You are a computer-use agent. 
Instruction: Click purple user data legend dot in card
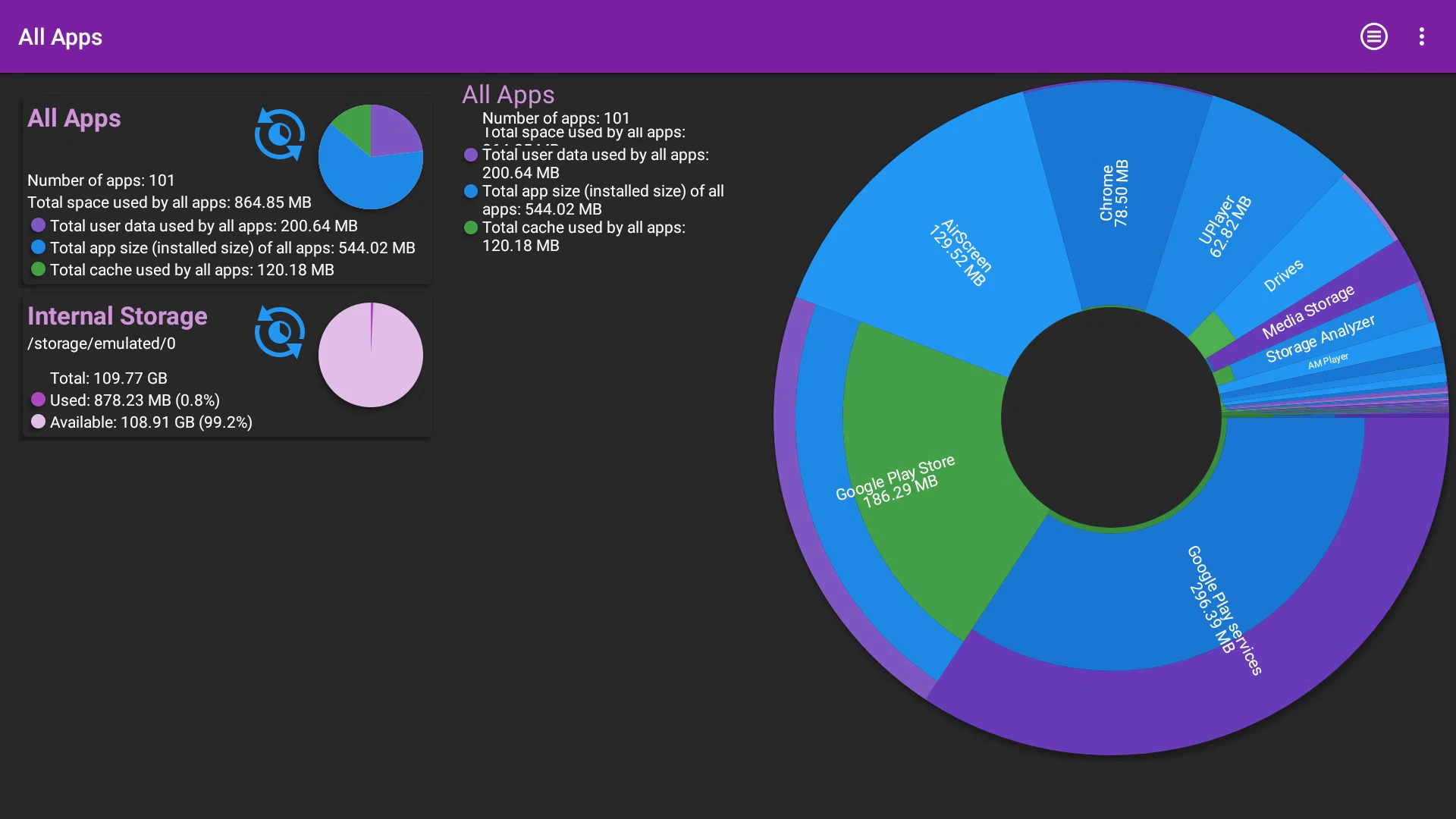click(x=38, y=225)
